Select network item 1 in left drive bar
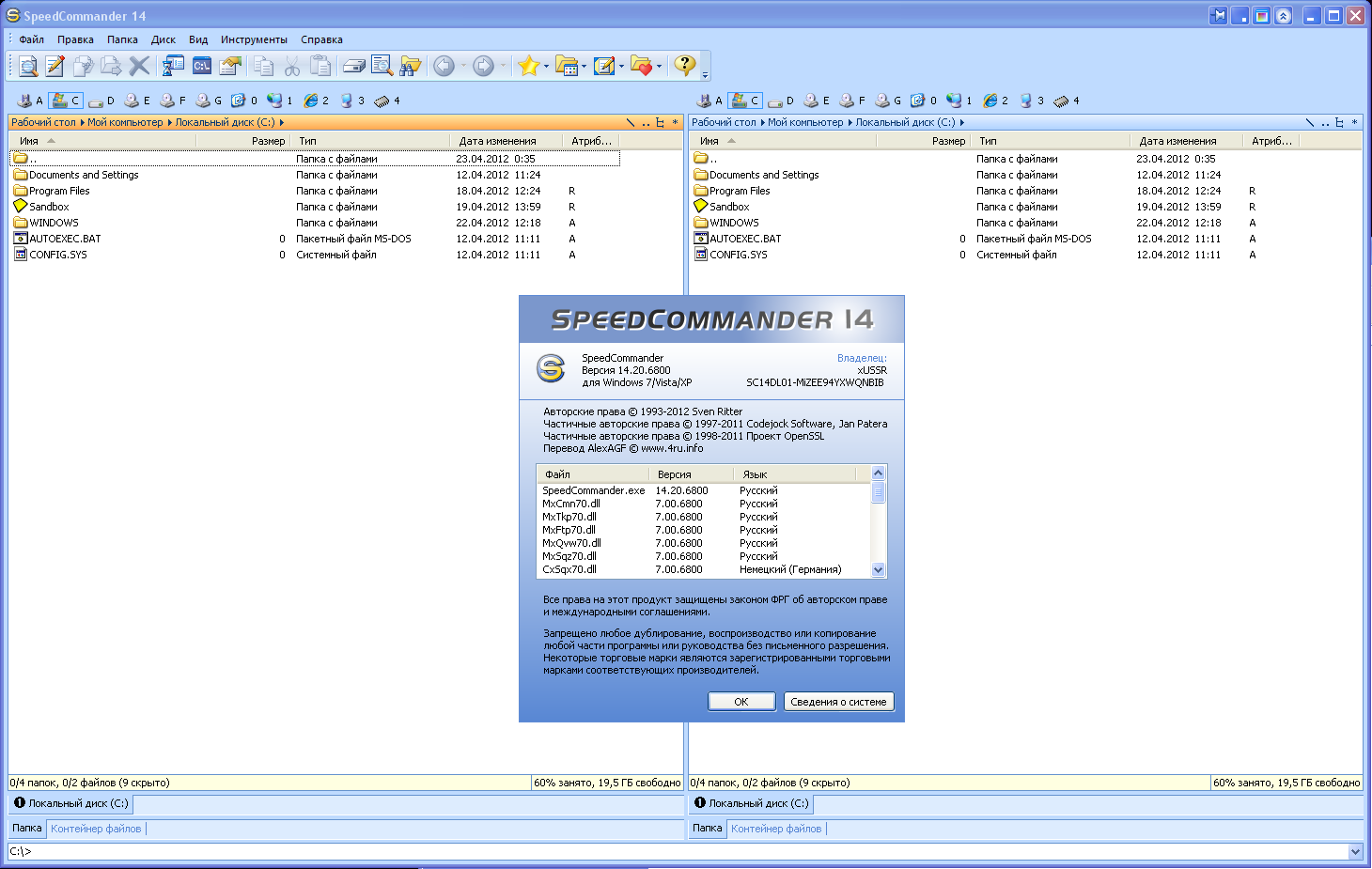1372x869 pixels. point(280,100)
